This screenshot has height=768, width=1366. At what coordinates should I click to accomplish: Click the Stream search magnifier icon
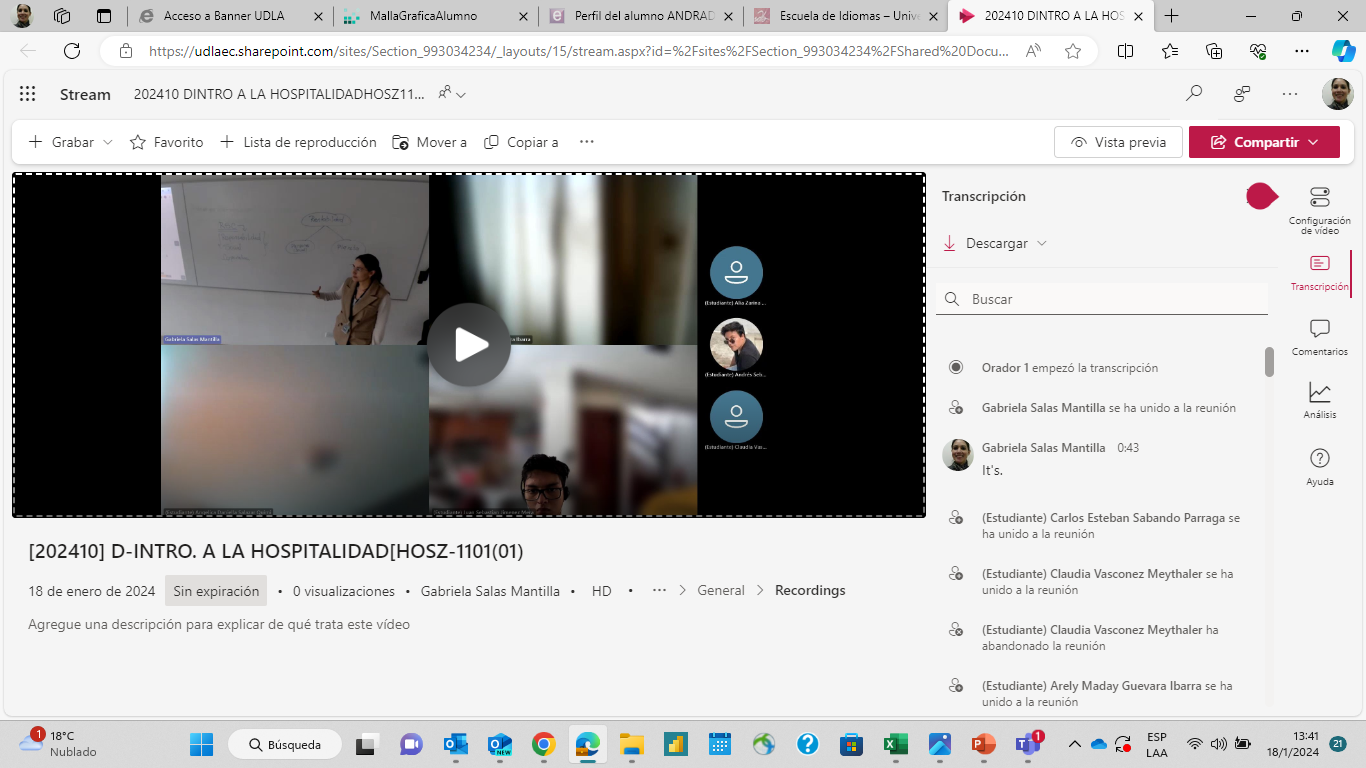[x=1194, y=94]
